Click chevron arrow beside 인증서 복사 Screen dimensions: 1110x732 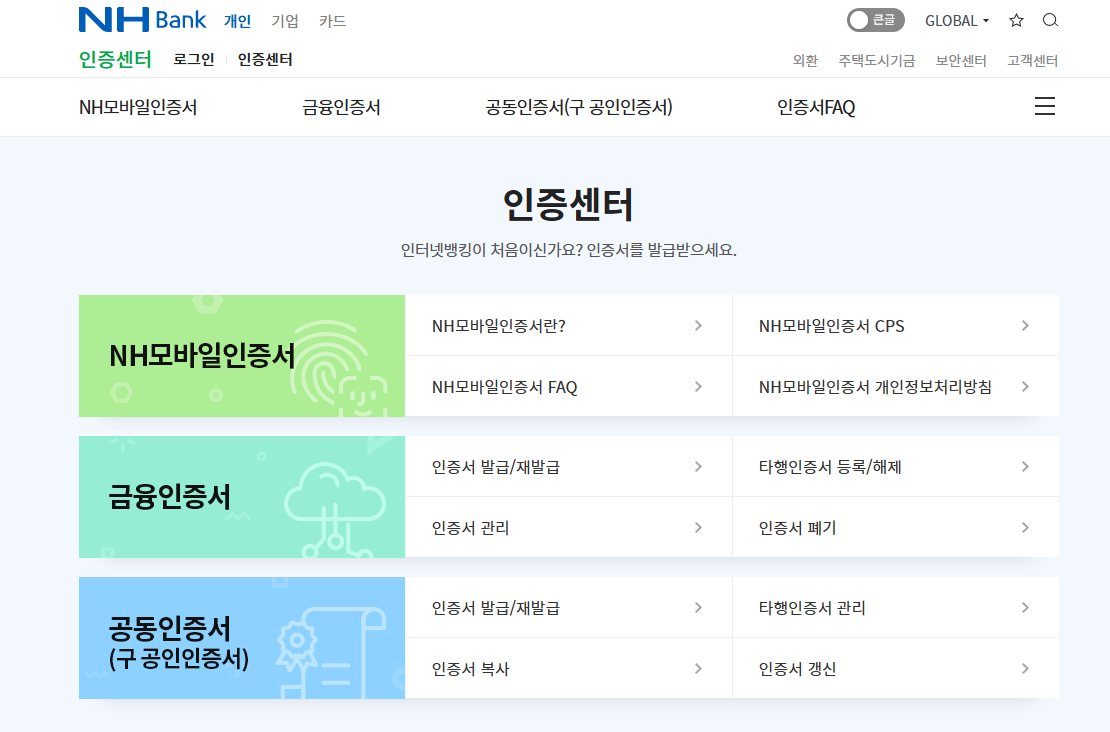click(x=698, y=668)
